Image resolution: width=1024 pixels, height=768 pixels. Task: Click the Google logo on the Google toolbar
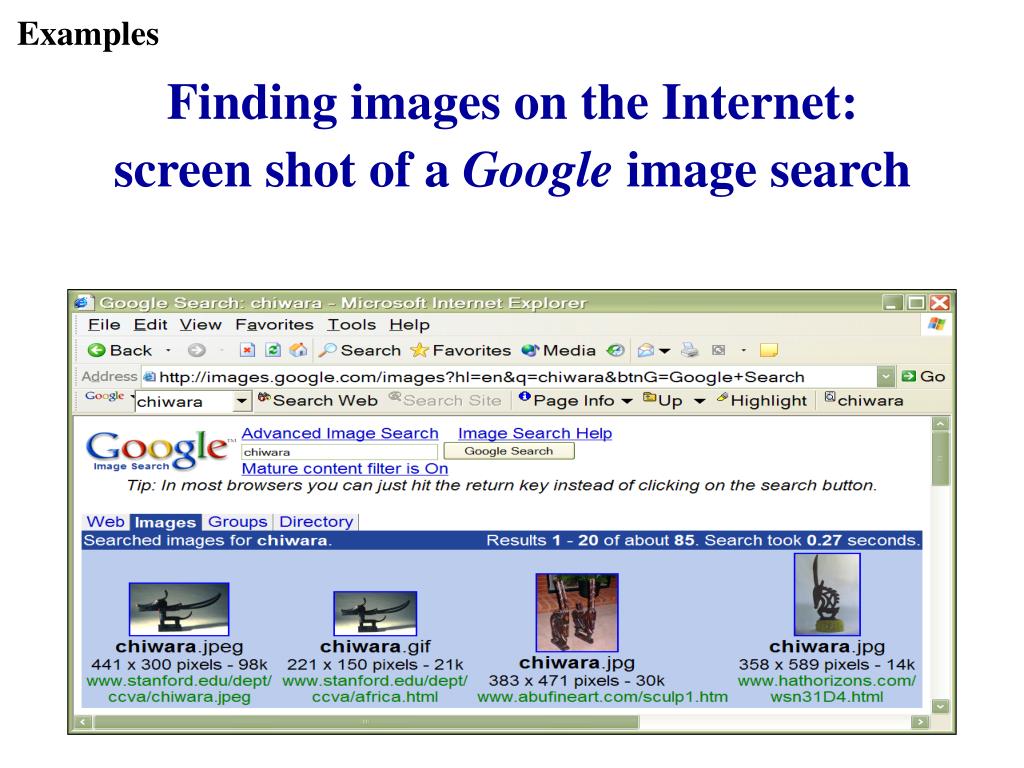(x=104, y=396)
